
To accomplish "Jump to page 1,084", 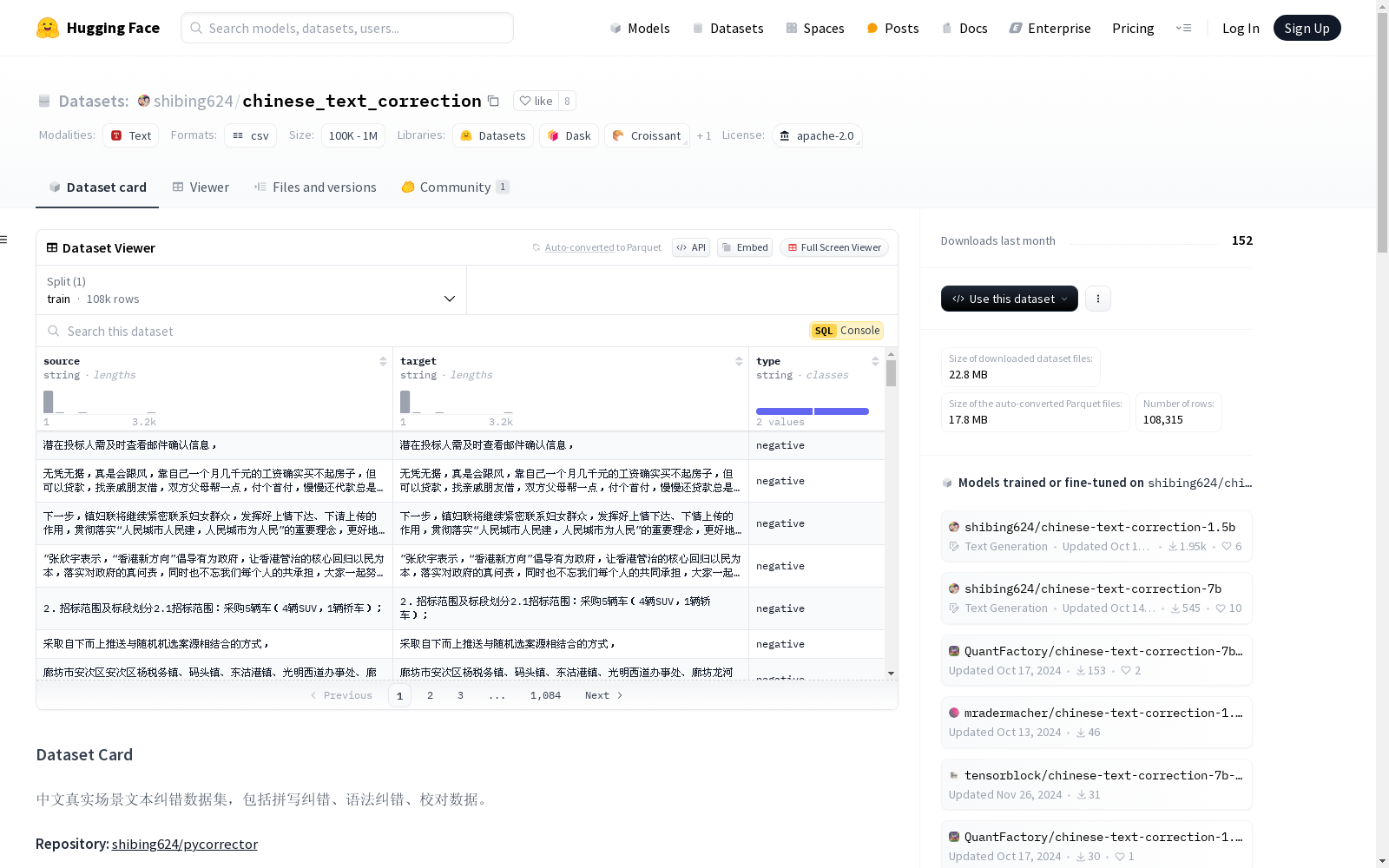I will pyautogui.click(x=545, y=695).
